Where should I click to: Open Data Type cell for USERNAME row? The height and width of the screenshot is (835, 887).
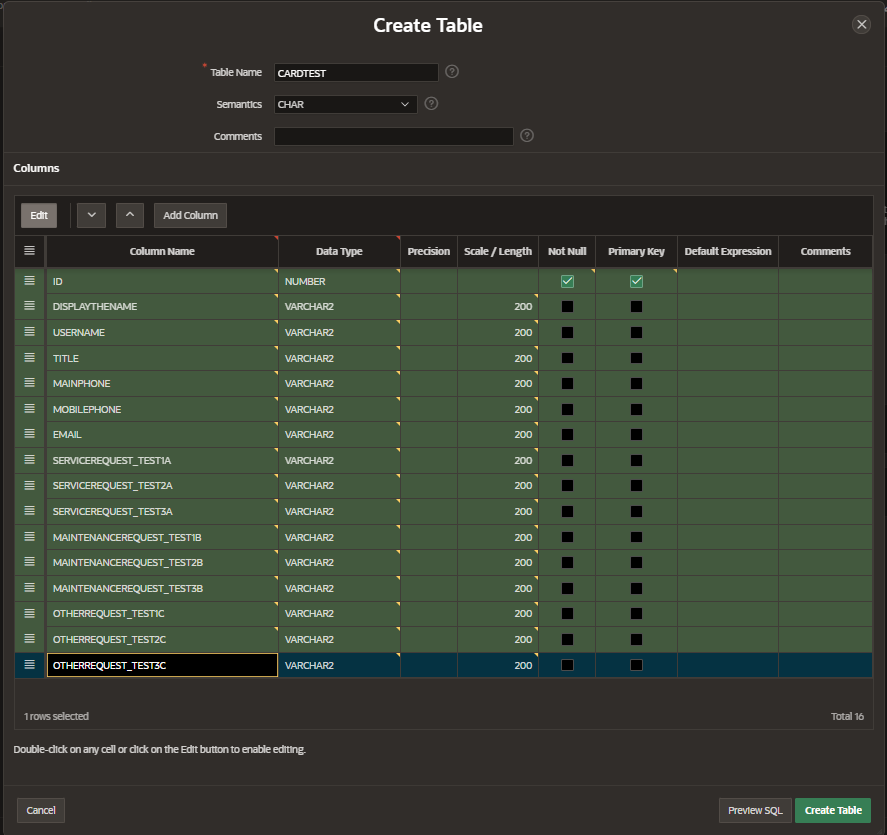tap(339, 332)
